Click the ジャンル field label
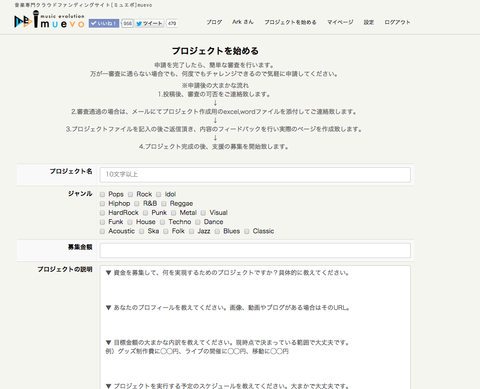The height and width of the screenshot is (389, 480). pos(80,194)
